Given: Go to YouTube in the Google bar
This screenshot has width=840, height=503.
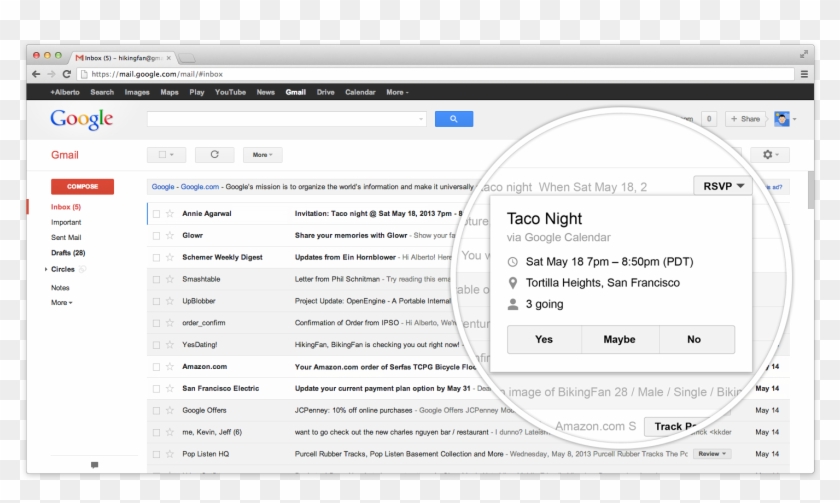Looking at the screenshot, I should coord(230,92).
